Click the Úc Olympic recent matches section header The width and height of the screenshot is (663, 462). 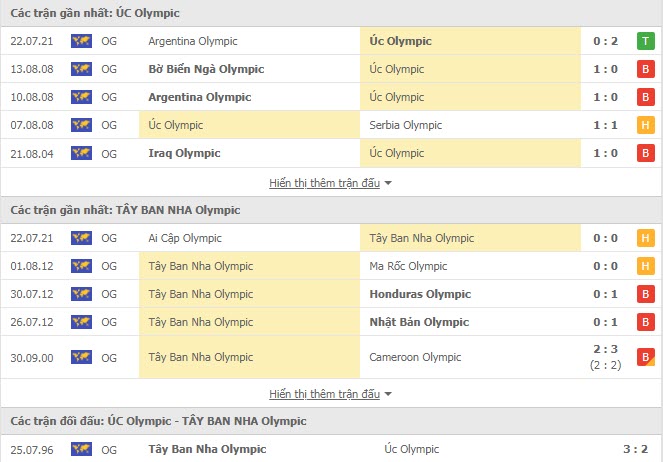click(96, 13)
